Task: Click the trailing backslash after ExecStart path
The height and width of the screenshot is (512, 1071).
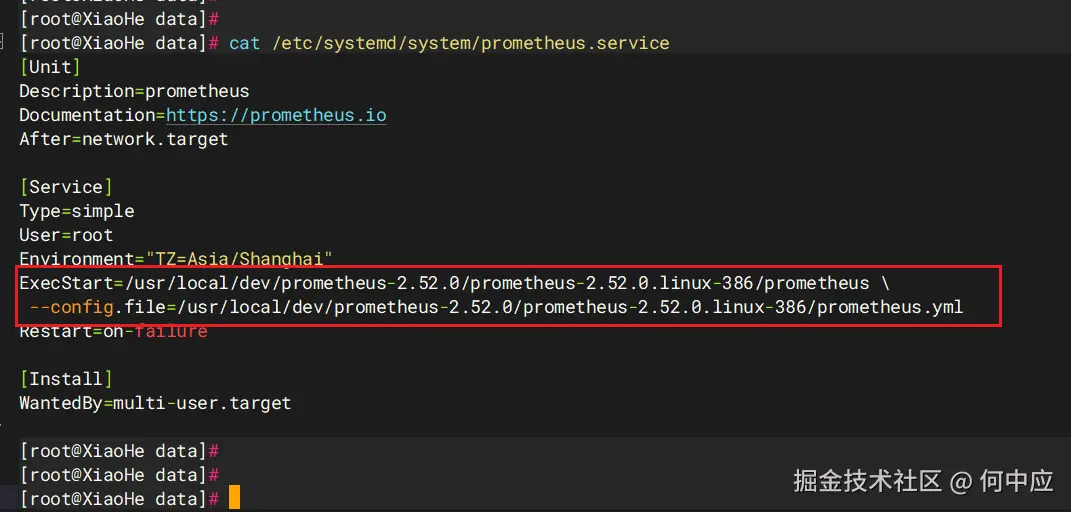Action: point(884,283)
